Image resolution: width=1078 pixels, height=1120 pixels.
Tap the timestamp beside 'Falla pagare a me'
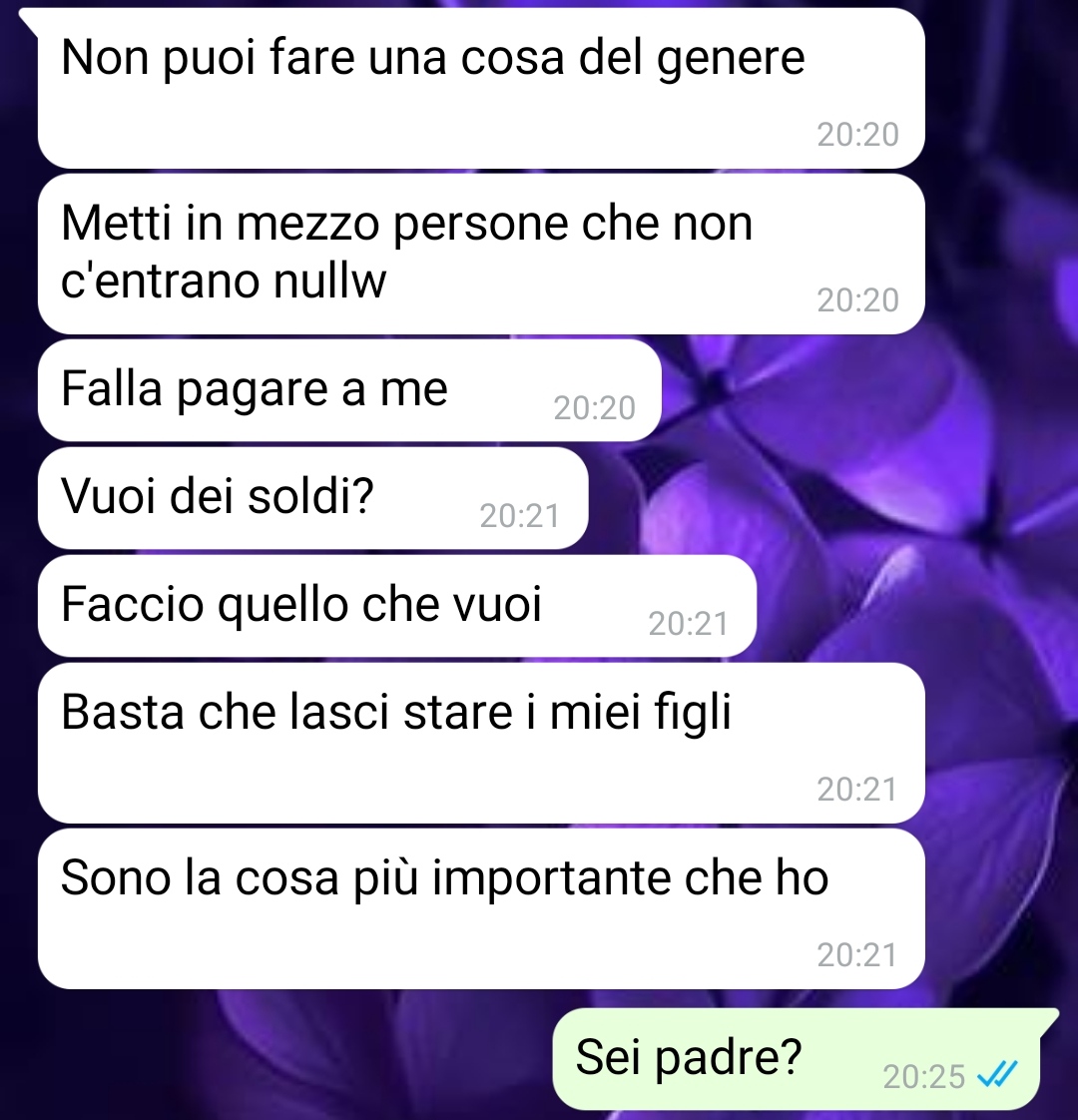[x=594, y=408]
